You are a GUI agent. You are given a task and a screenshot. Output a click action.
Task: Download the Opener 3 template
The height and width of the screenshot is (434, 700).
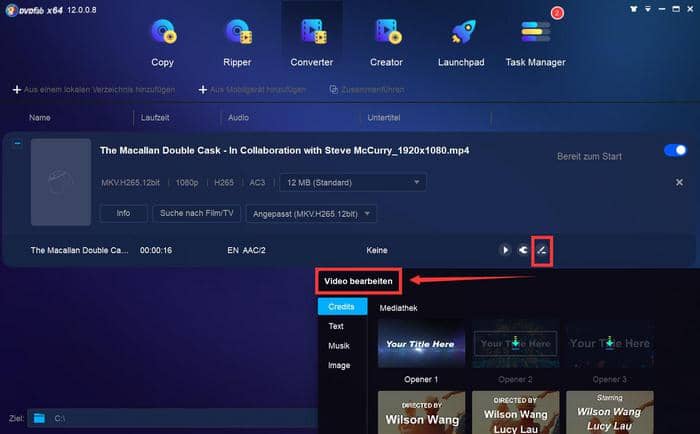610,343
